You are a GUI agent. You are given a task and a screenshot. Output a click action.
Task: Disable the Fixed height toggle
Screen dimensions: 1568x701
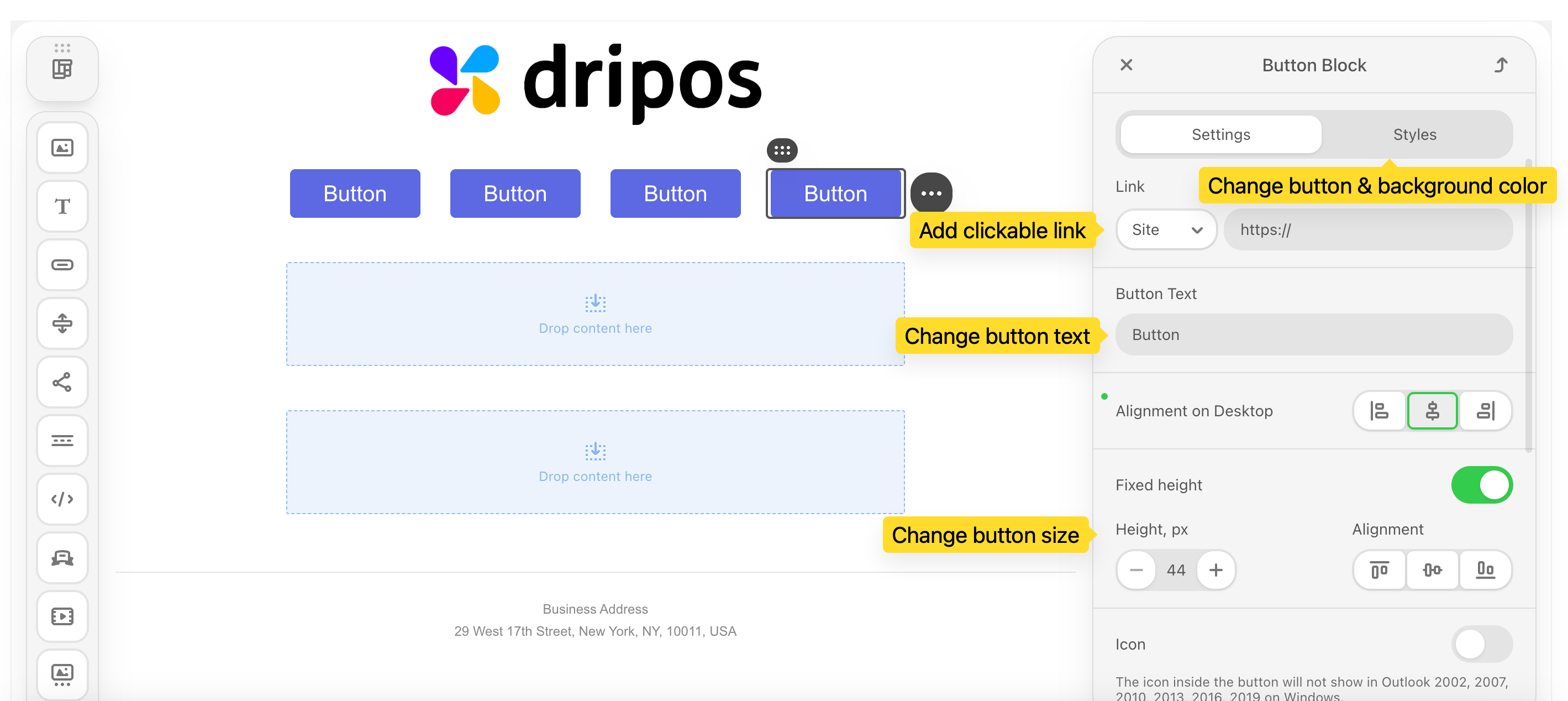[1481, 485]
